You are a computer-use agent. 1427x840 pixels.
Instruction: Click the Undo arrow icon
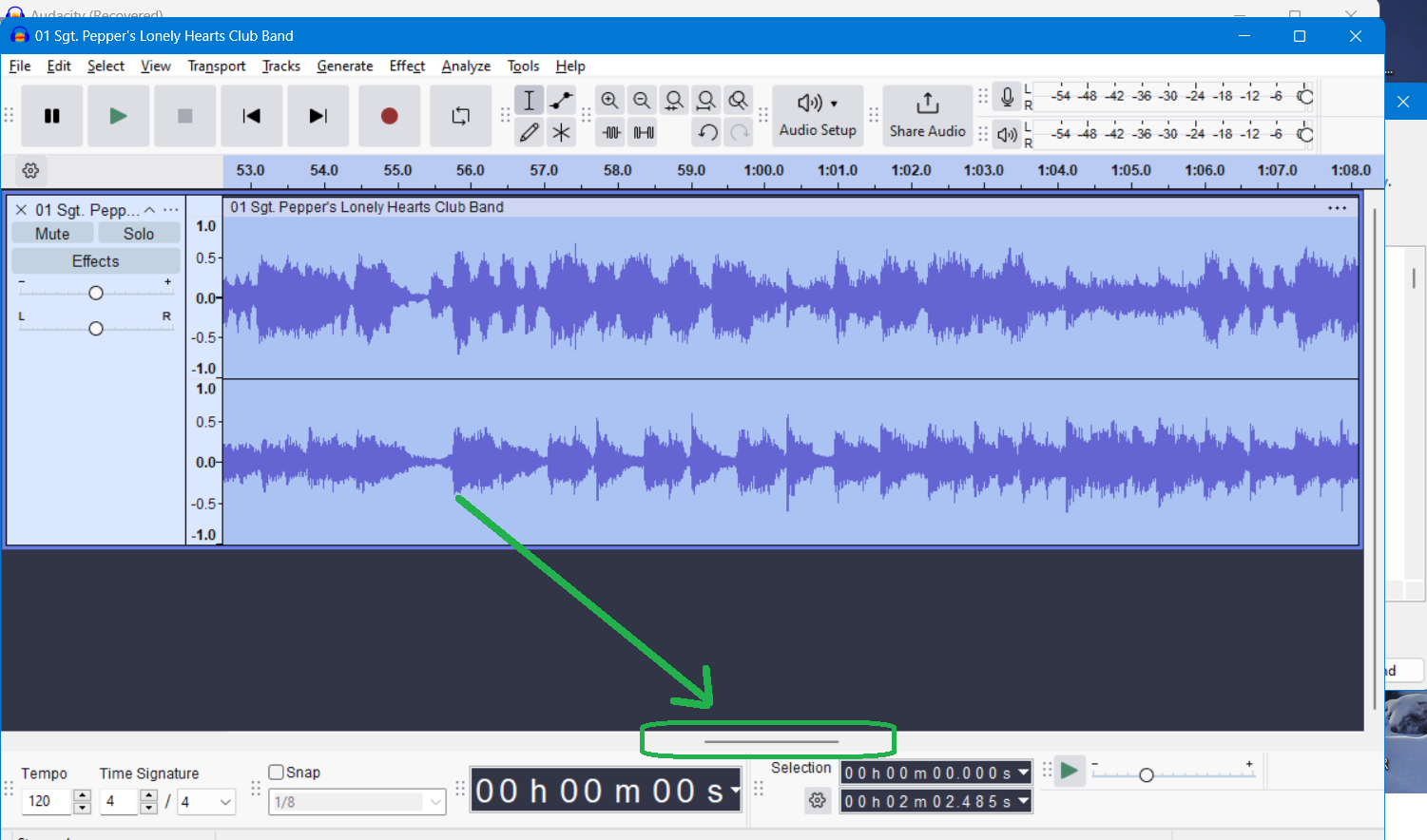point(706,132)
